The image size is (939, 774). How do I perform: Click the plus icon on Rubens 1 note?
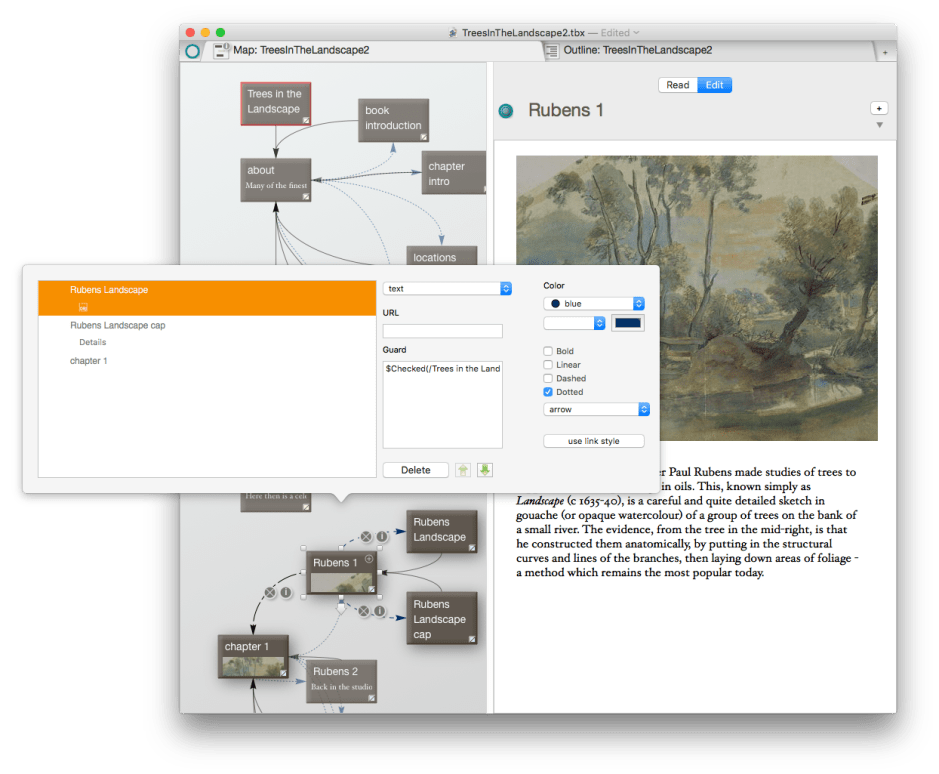tap(368, 560)
